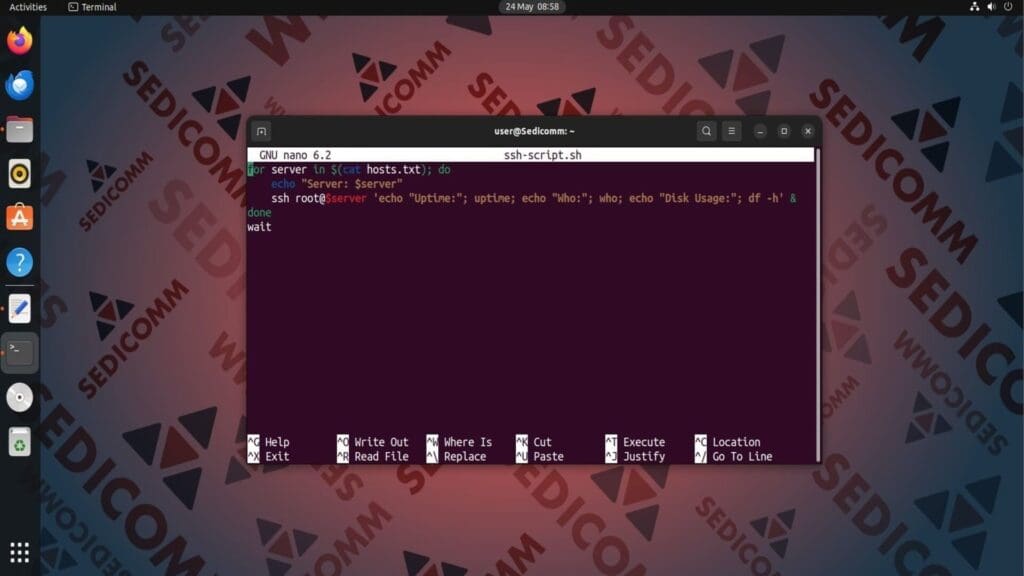Image resolution: width=1024 pixels, height=576 pixels.
Task: Open the Terminal dock icon
Action: [19, 351]
